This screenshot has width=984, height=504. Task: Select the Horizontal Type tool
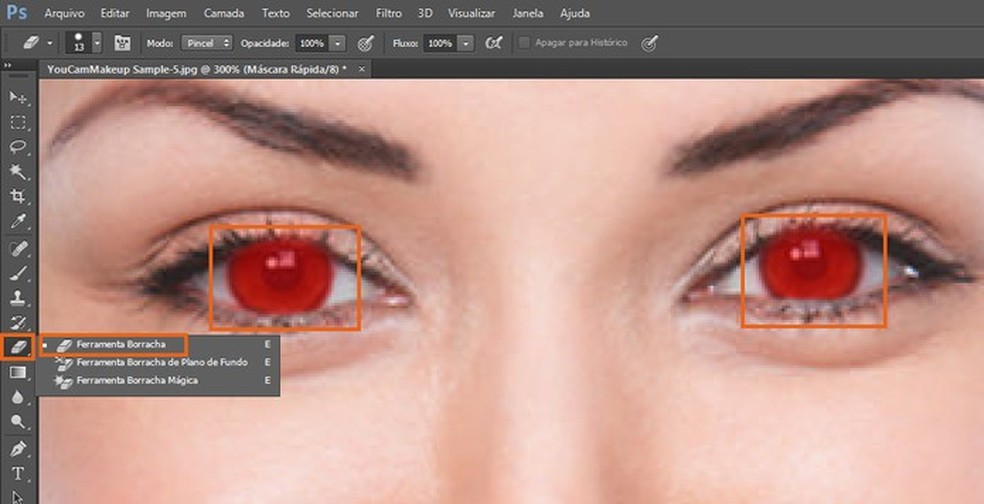click(18, 474)
